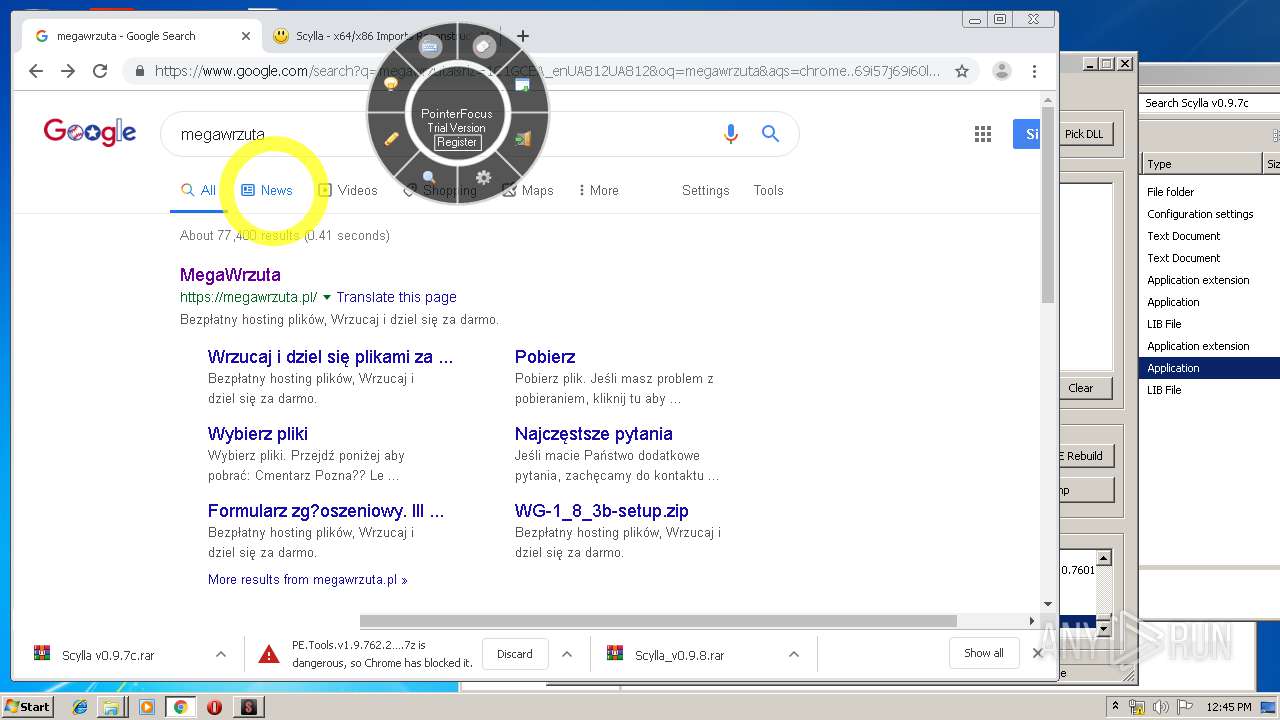This screenshot has height=720, width=1280.
Task: Open the Chrome profile avatar
Action: [x=1001, y=71]
